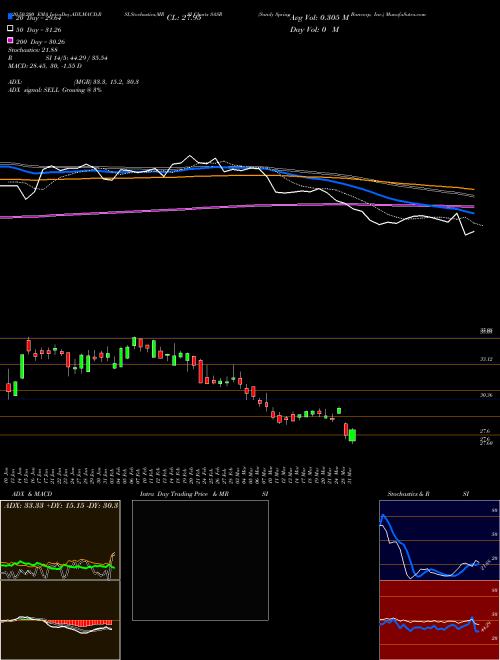Viewport: 500px width, 660px height.
Task: Open the ADX line chart thumbnail
Action: 60,540
